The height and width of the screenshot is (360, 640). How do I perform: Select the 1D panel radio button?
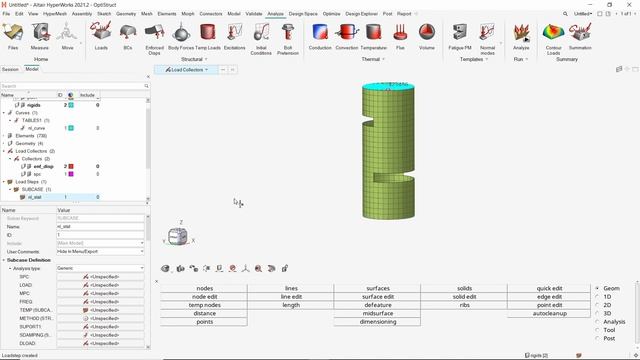(x=597, y=297)
